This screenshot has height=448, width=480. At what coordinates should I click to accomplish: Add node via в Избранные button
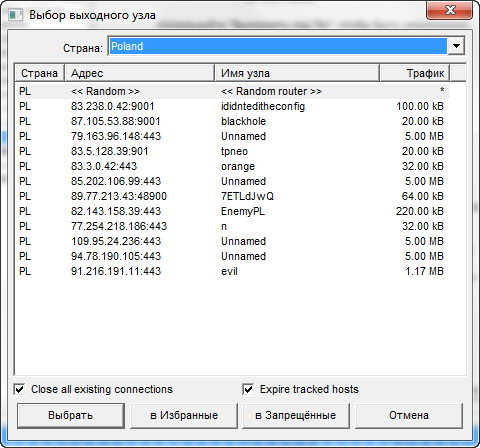184,415
